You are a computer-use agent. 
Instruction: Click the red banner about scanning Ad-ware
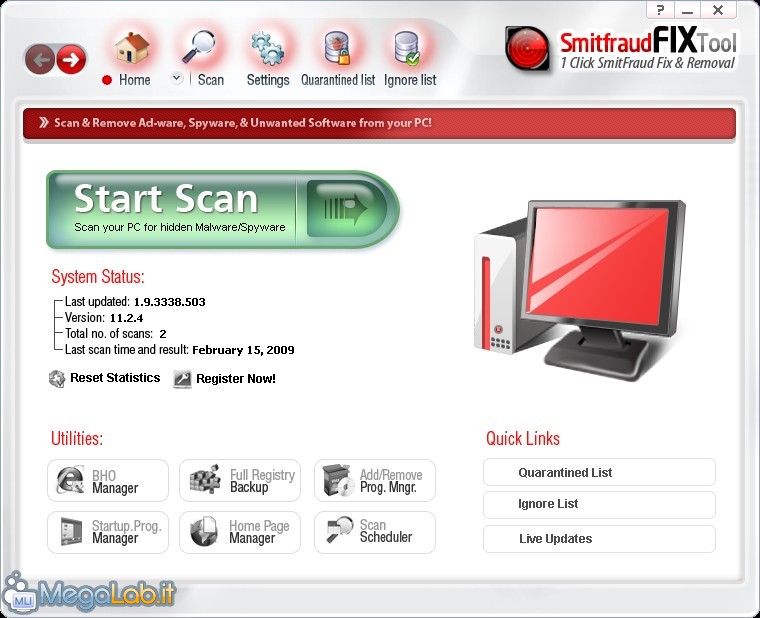coord(379,123)
